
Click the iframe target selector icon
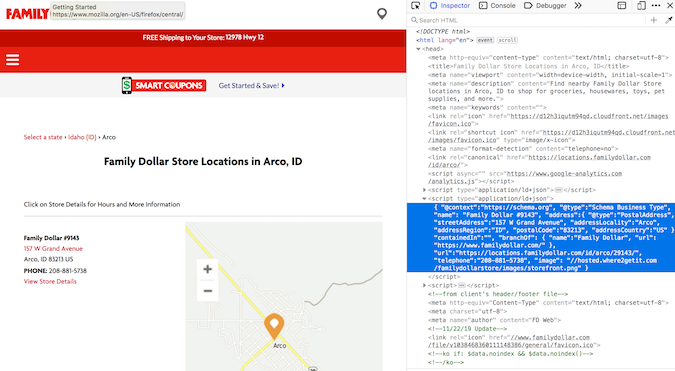622,6
